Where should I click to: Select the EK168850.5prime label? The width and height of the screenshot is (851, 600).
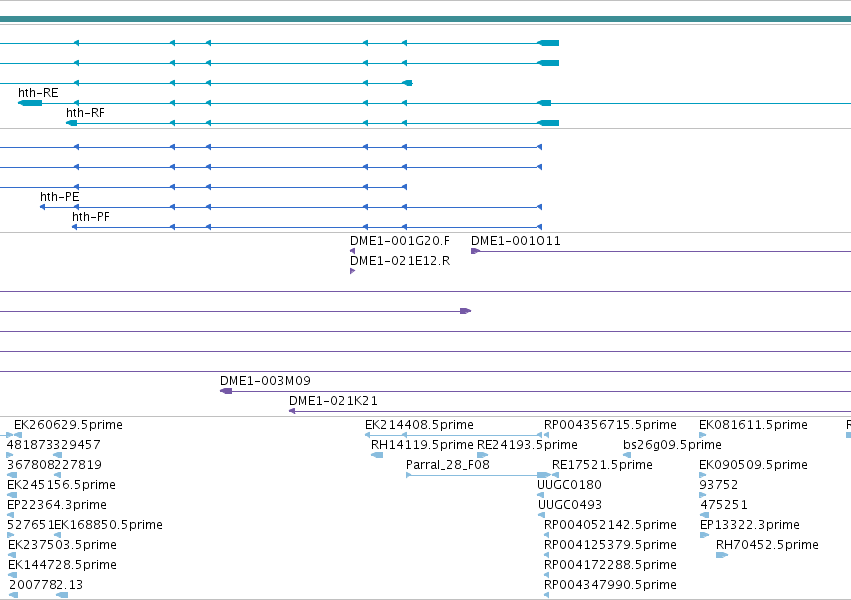point(109,525)
